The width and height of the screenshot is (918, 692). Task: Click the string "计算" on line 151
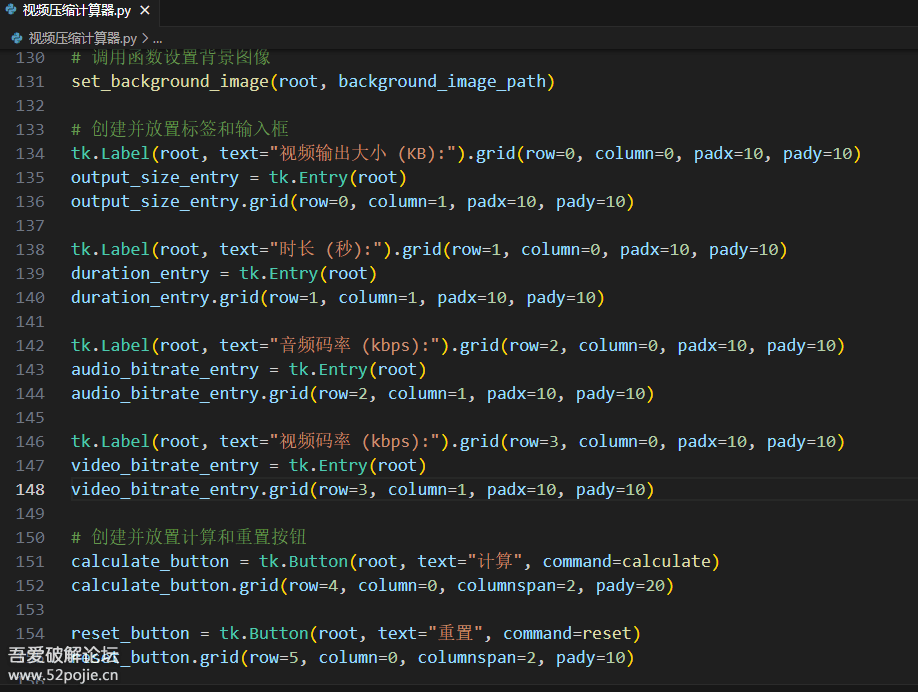[495, 561]
